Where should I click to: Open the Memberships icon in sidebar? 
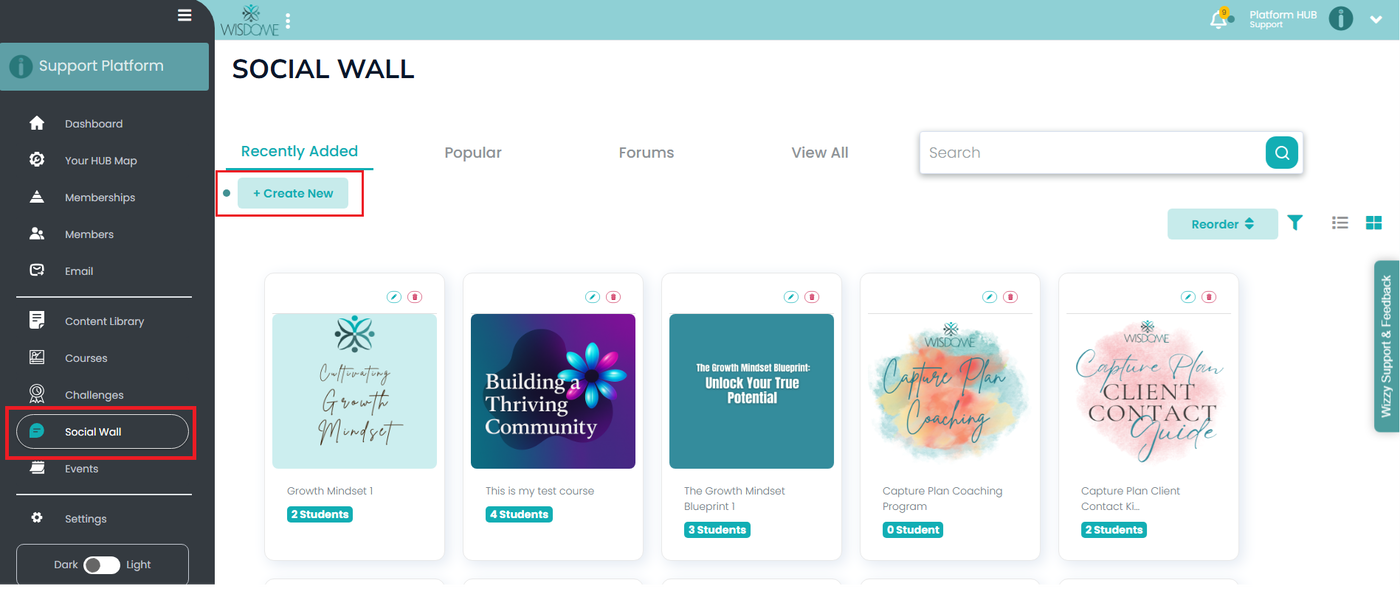tap(37, 197)
